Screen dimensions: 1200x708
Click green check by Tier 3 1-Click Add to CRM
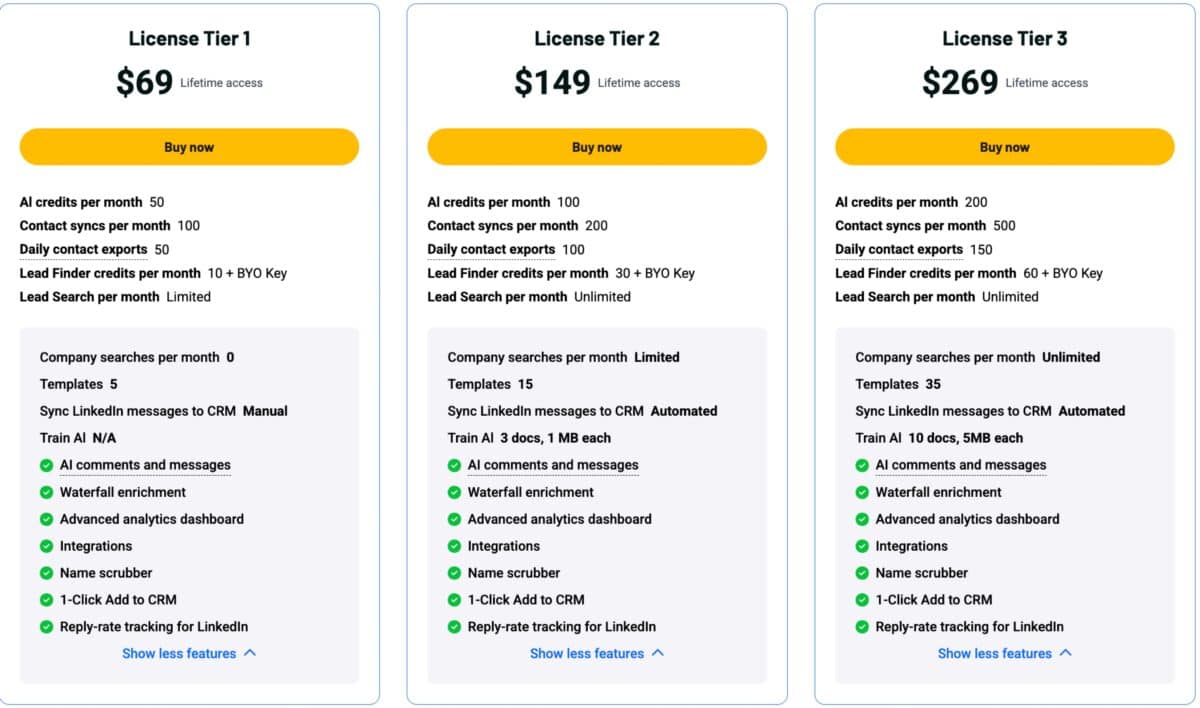pos(862,600)
